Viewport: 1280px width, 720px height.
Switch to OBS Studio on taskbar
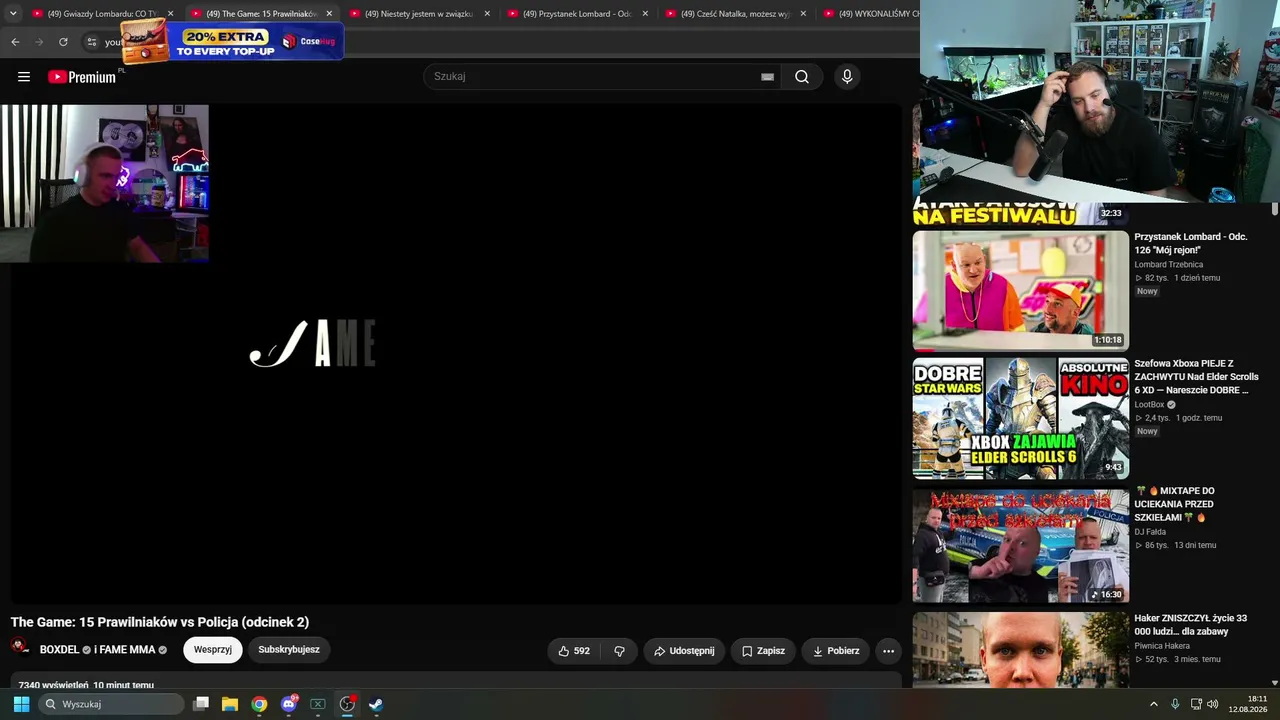[347, 704]
